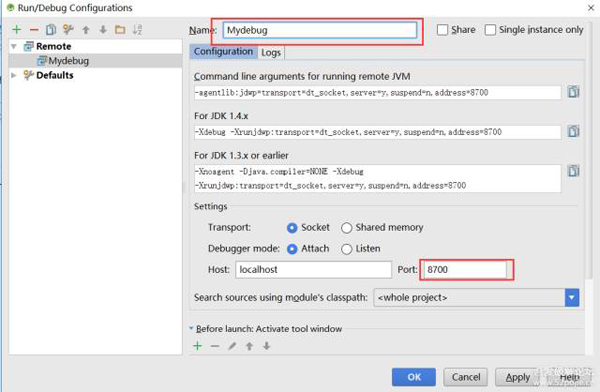Move before launch task down
Screen dimensions: 600x392
point(267,346)
